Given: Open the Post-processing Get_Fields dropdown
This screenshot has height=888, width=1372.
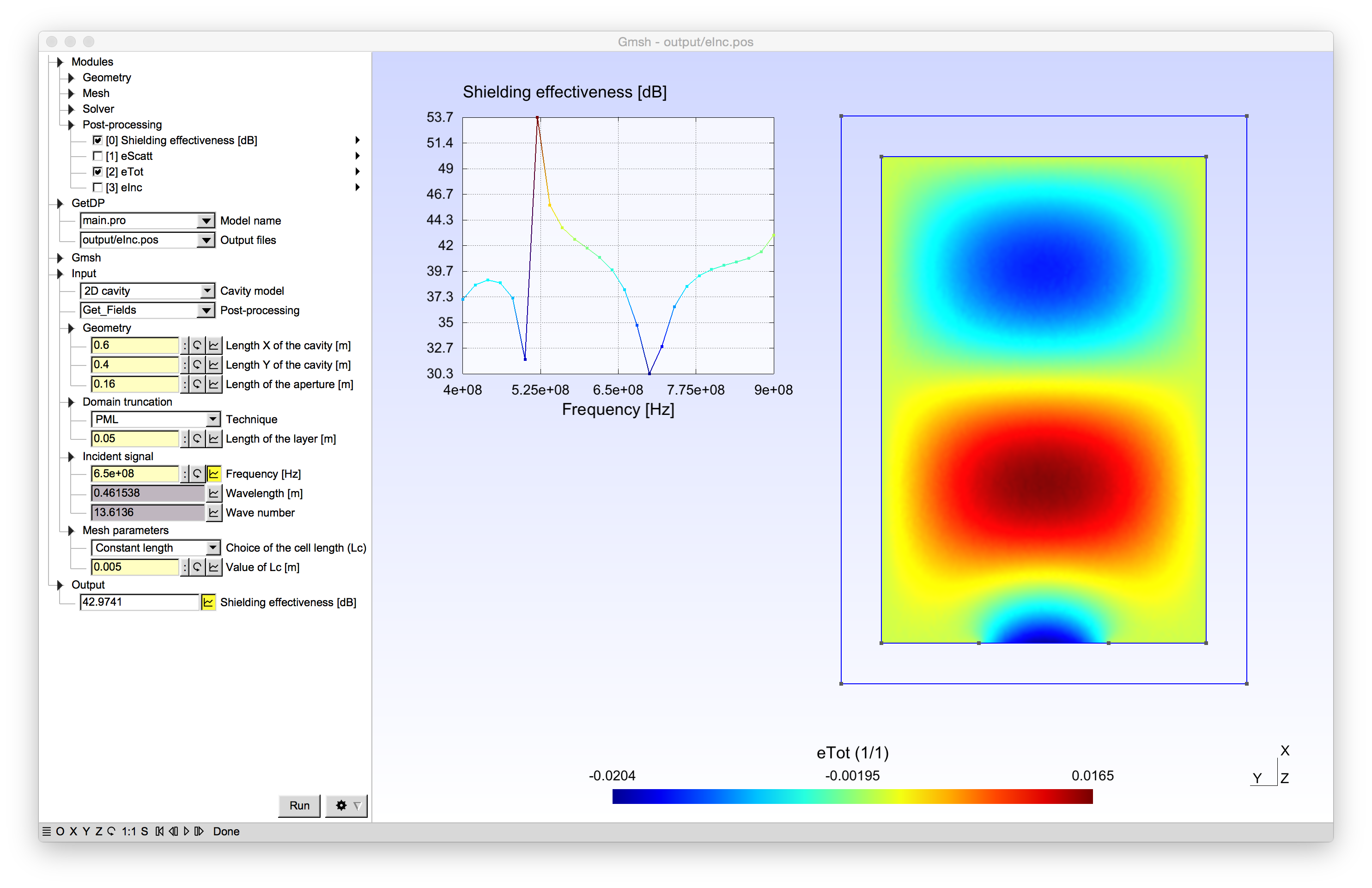Looking at the screenshot, I should point(147,310).
